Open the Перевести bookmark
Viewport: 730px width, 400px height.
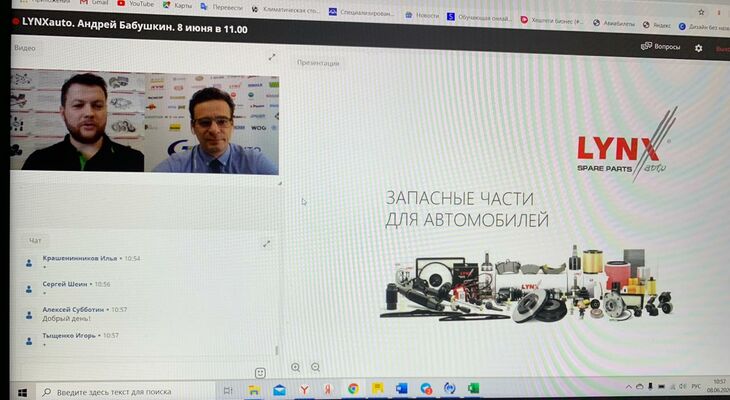pos(222,7)
